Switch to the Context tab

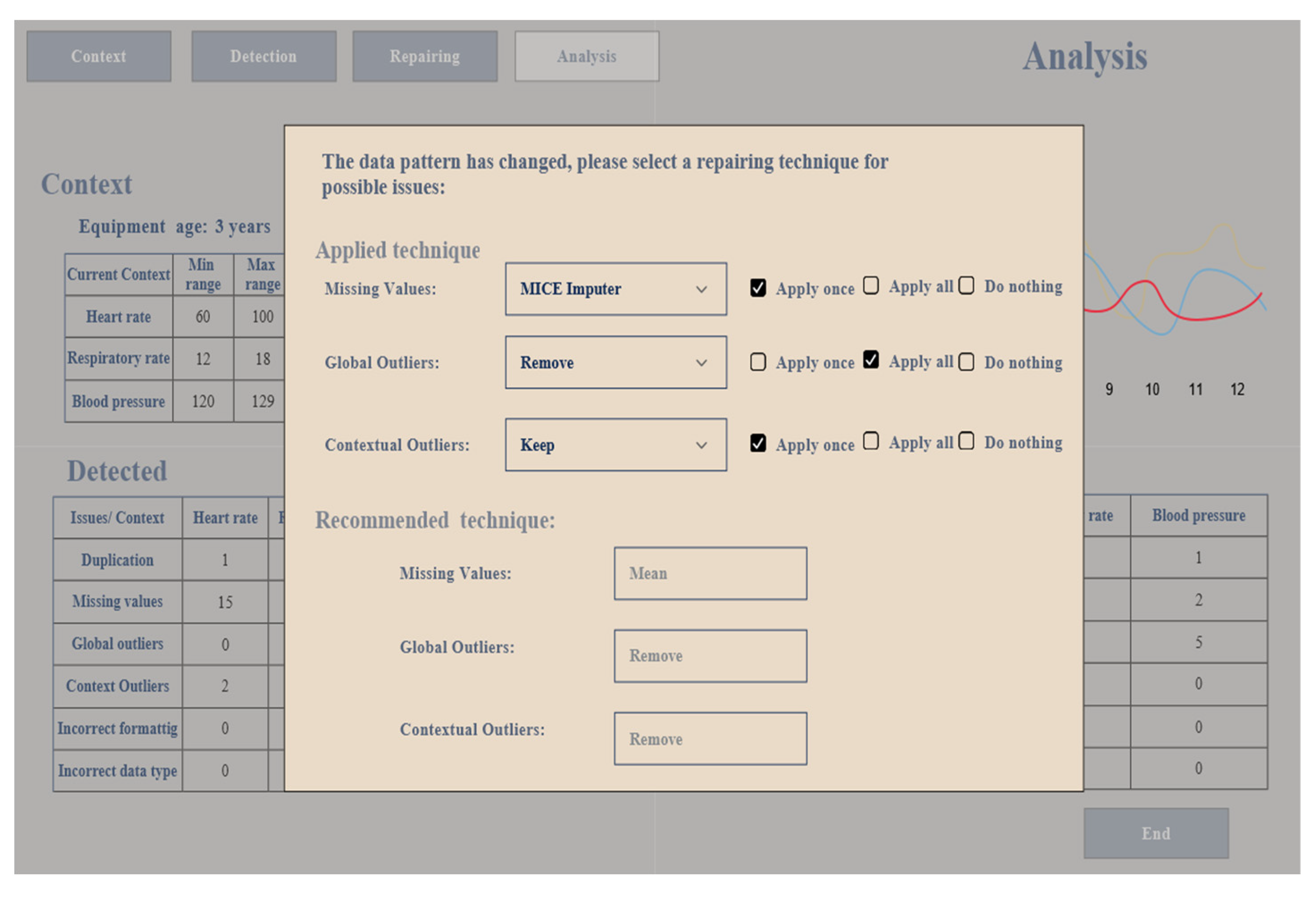[99, 56]
